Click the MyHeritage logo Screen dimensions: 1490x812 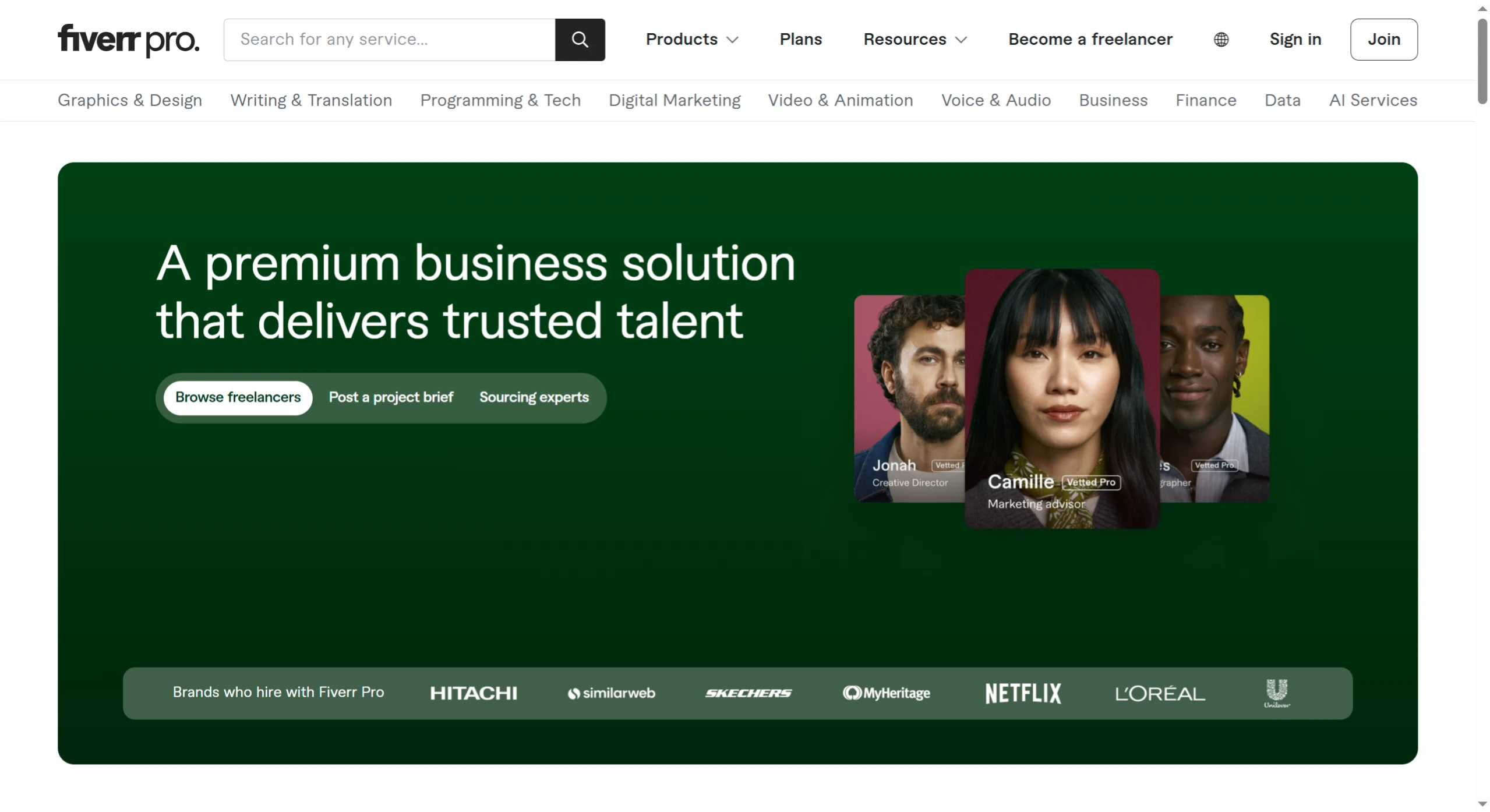[x=886, y=693]
